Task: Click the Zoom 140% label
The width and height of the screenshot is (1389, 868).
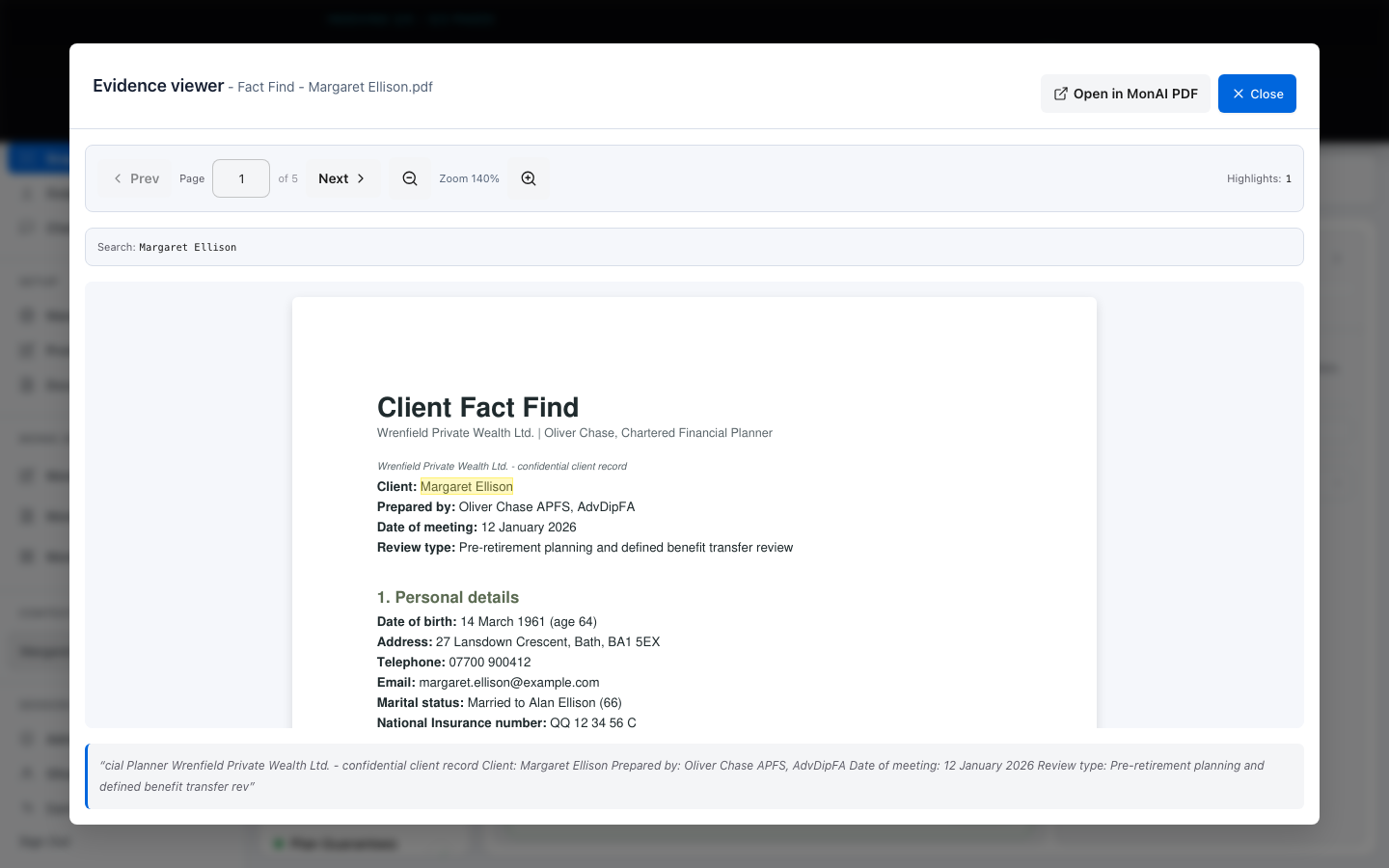Action: pyautogui.click(x=469, y=178)
